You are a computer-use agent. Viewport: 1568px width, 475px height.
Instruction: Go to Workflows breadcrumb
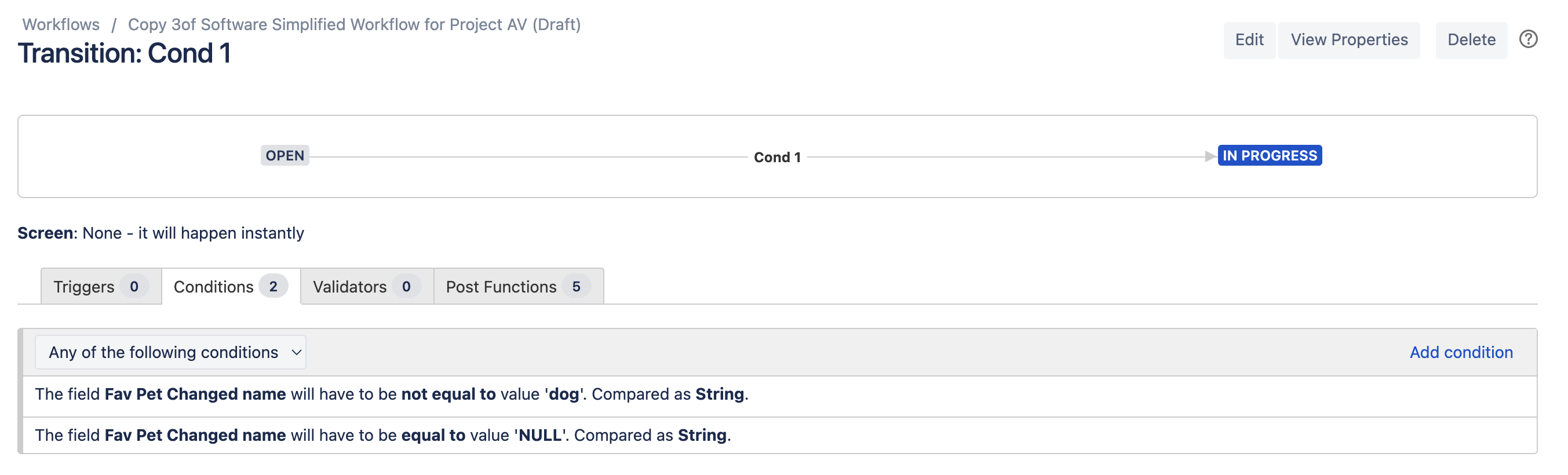[x=61, y=24]
